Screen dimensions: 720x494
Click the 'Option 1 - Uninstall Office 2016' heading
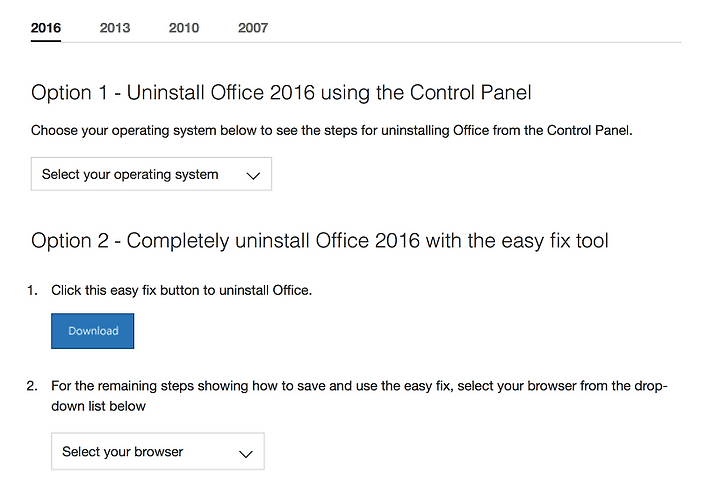pyautogui.click(x=281, y=93)
